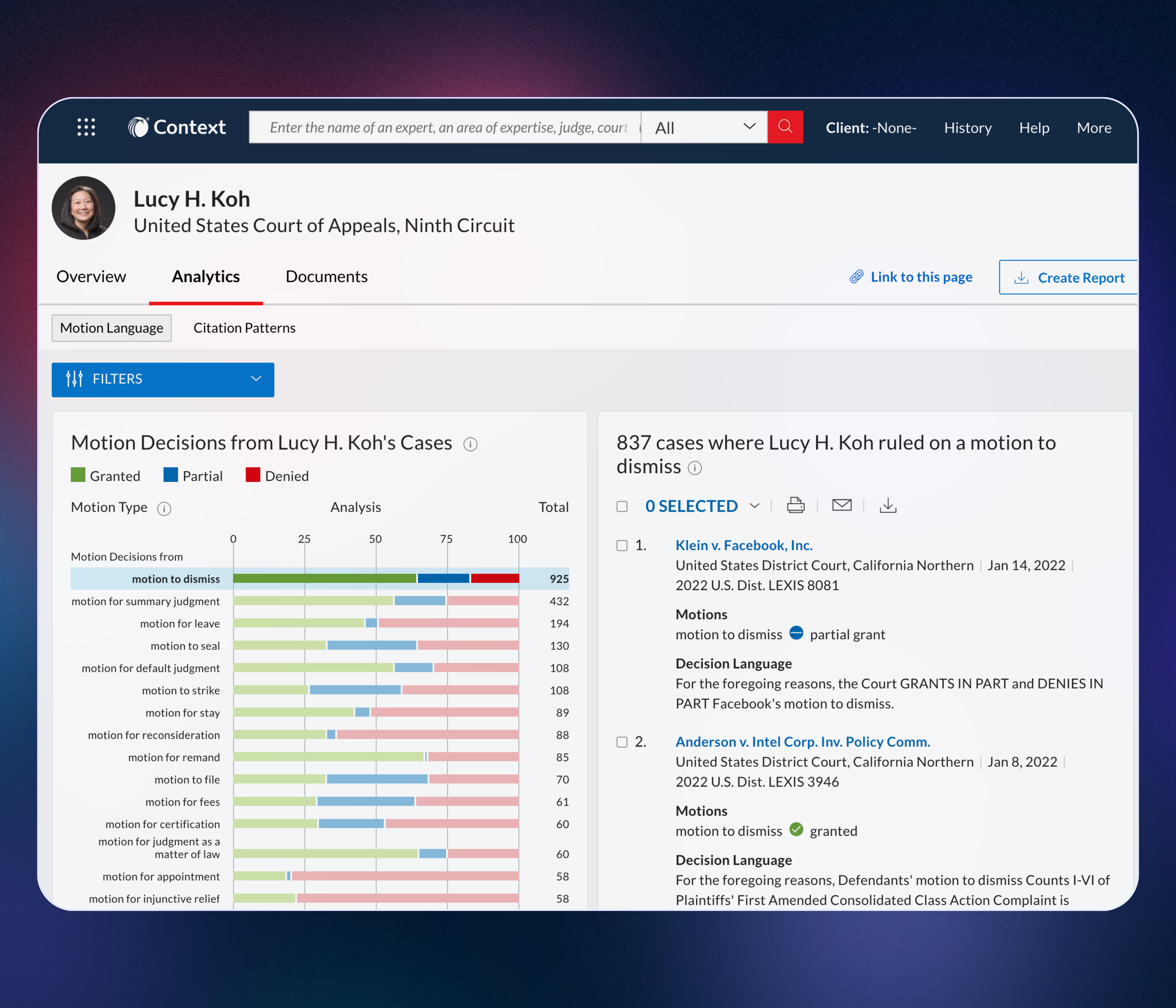Screen dimensions: 1176x1008
Task: Open Klein v. Facebook, Inc. case
Action: tap(744, 545)
